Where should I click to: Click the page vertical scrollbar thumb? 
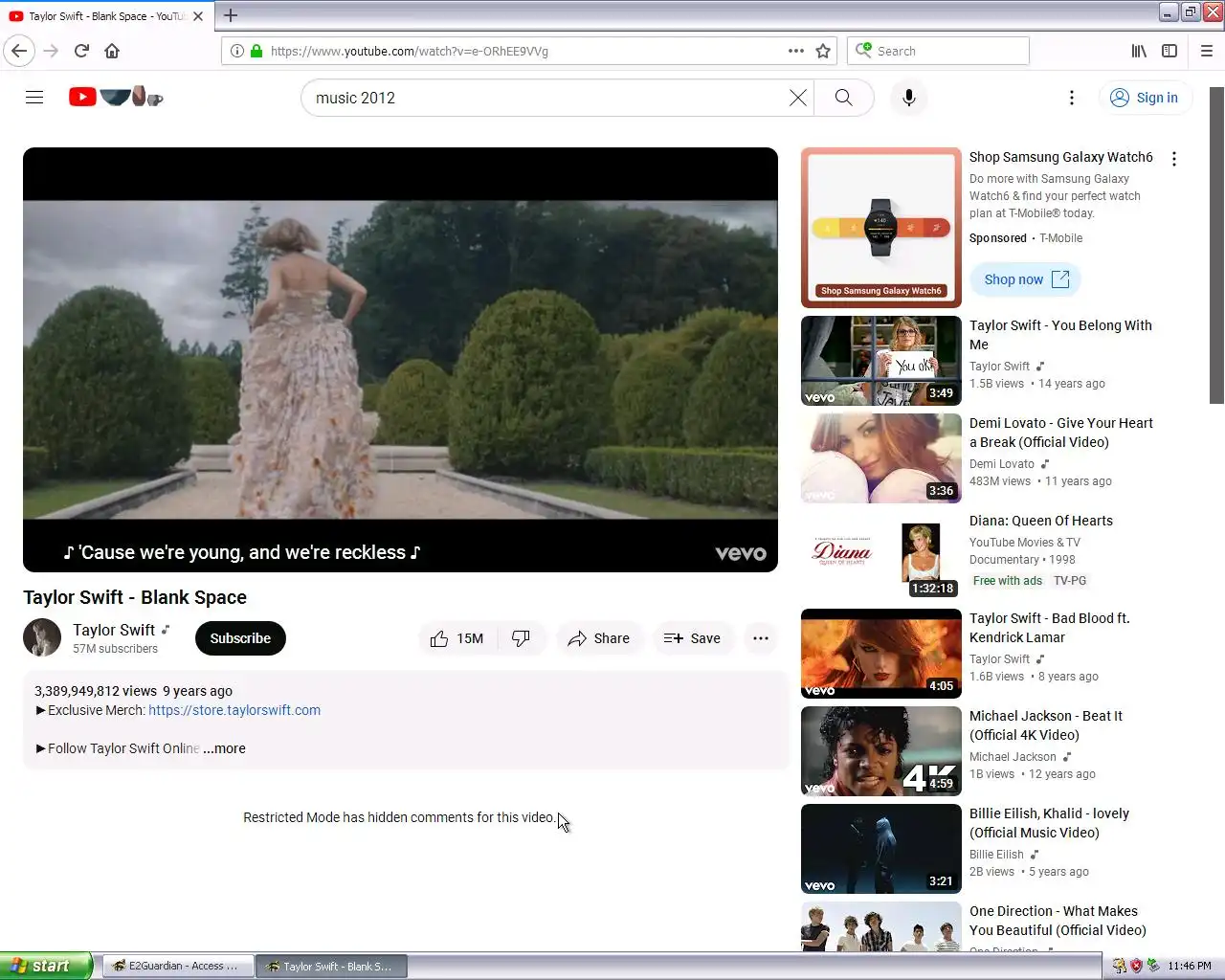(x=1216, y=245)
